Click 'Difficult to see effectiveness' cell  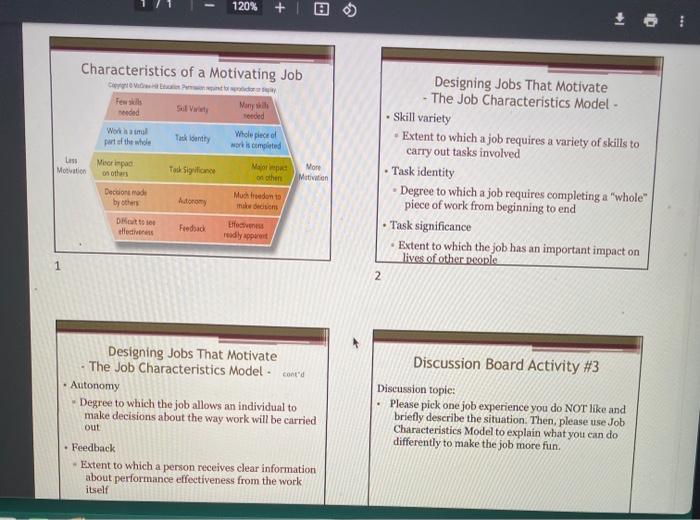135,226
